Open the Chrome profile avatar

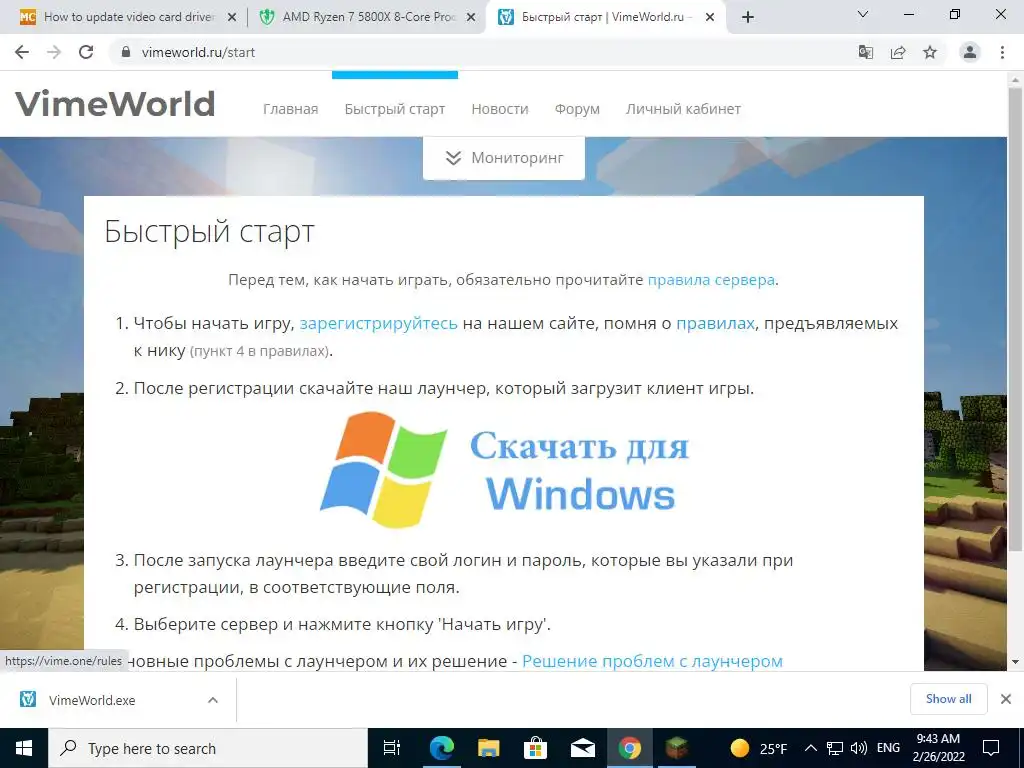coord(970,52)
